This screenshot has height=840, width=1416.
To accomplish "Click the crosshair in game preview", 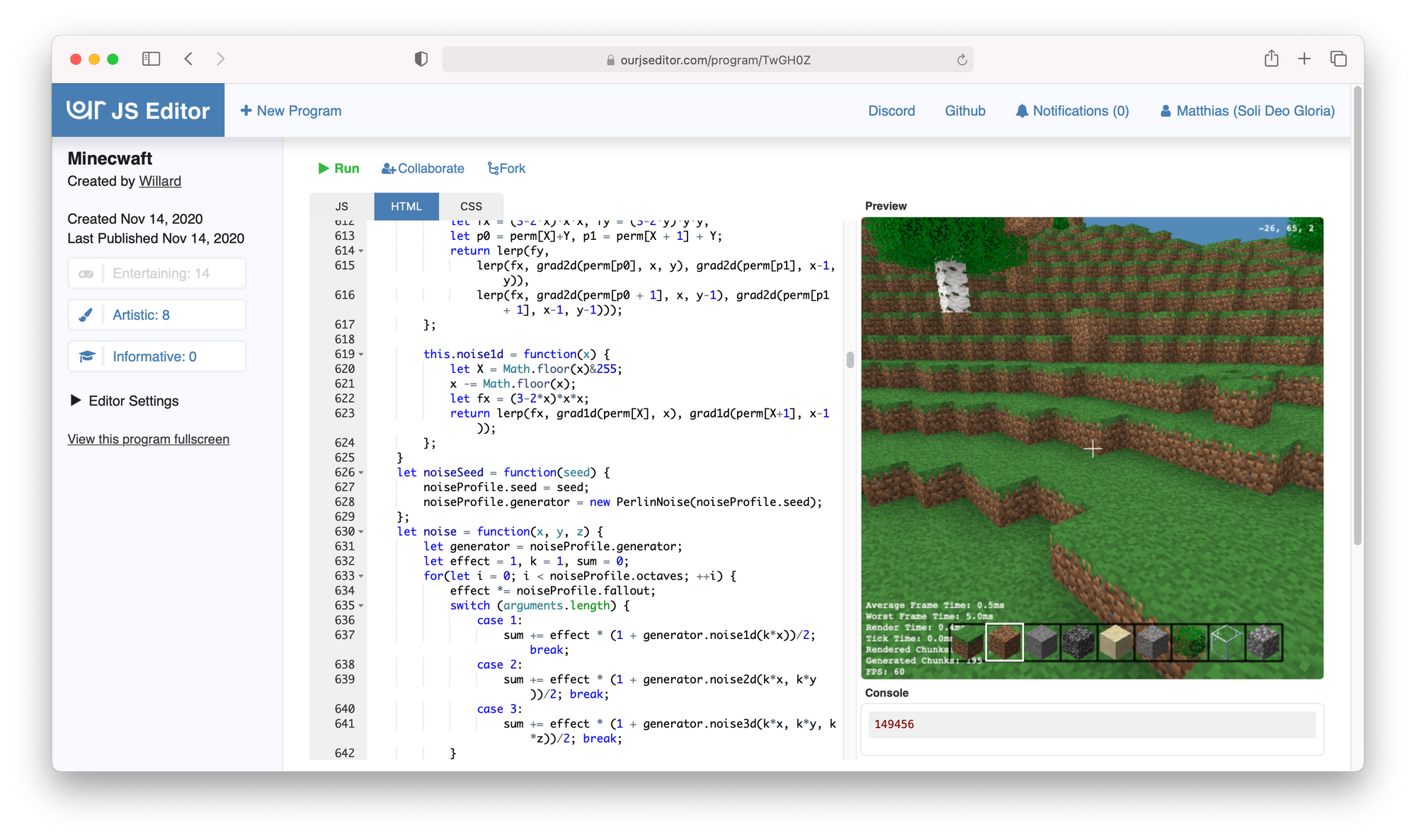I will (1092, 449).
